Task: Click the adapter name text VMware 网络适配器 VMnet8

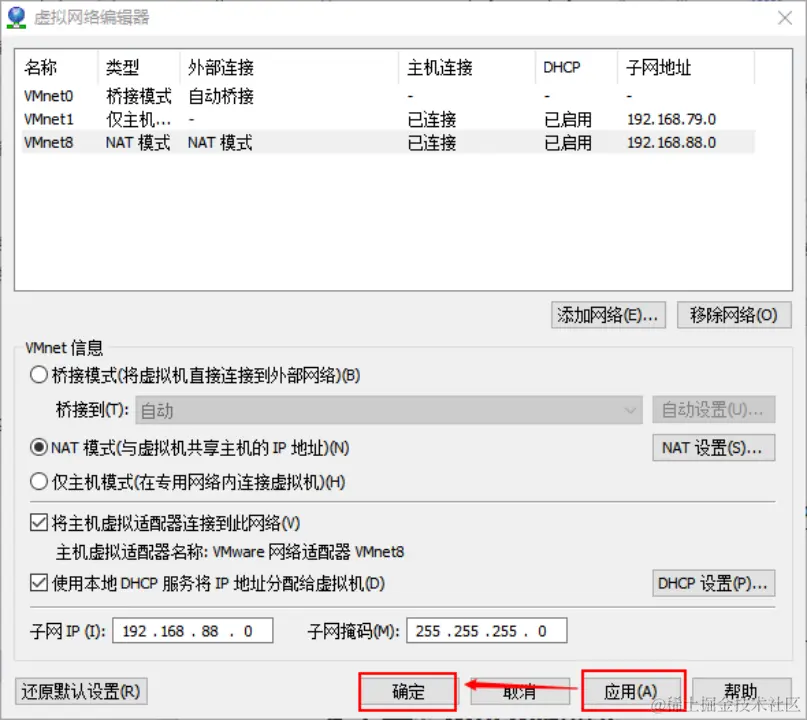Action: 308,552
